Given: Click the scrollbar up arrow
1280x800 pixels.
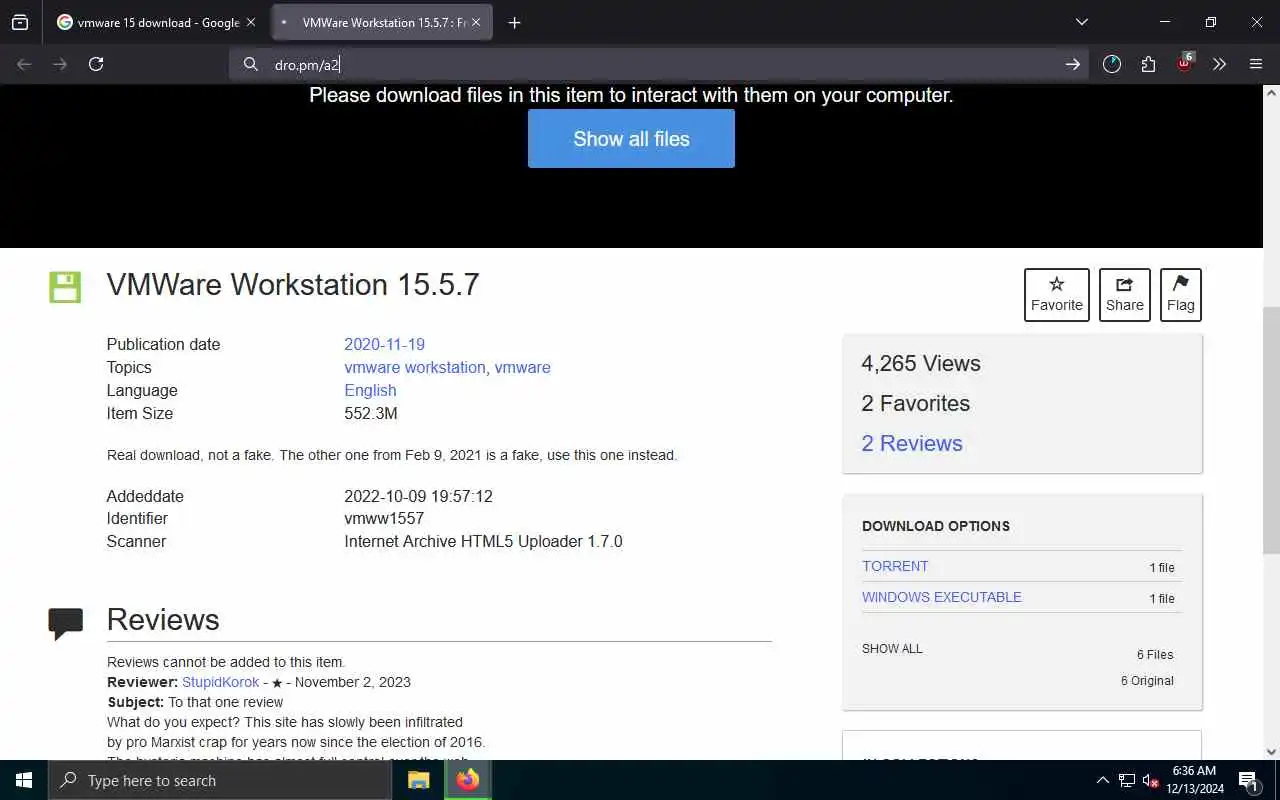Looking at the screenshot, I should pyautogui.click(x=1271, y=92).
